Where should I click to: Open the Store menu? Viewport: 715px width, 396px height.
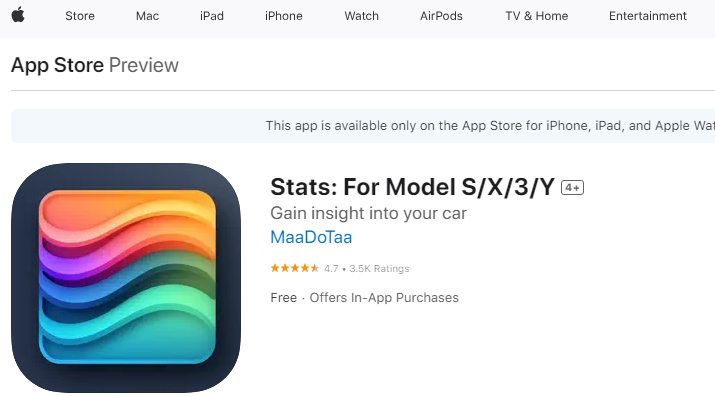(80, 16)
